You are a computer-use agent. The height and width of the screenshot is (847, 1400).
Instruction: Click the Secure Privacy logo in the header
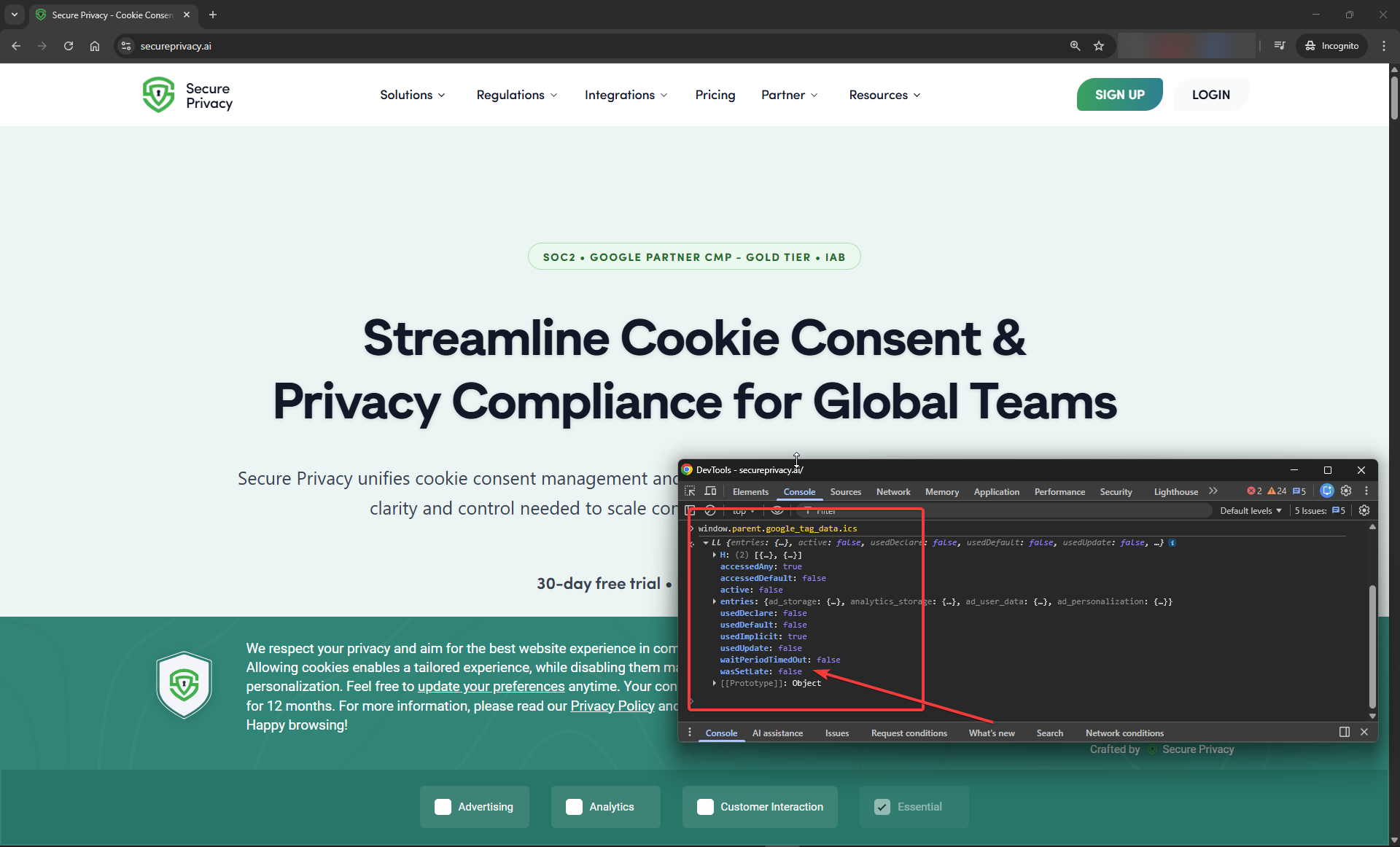point(187,94)
